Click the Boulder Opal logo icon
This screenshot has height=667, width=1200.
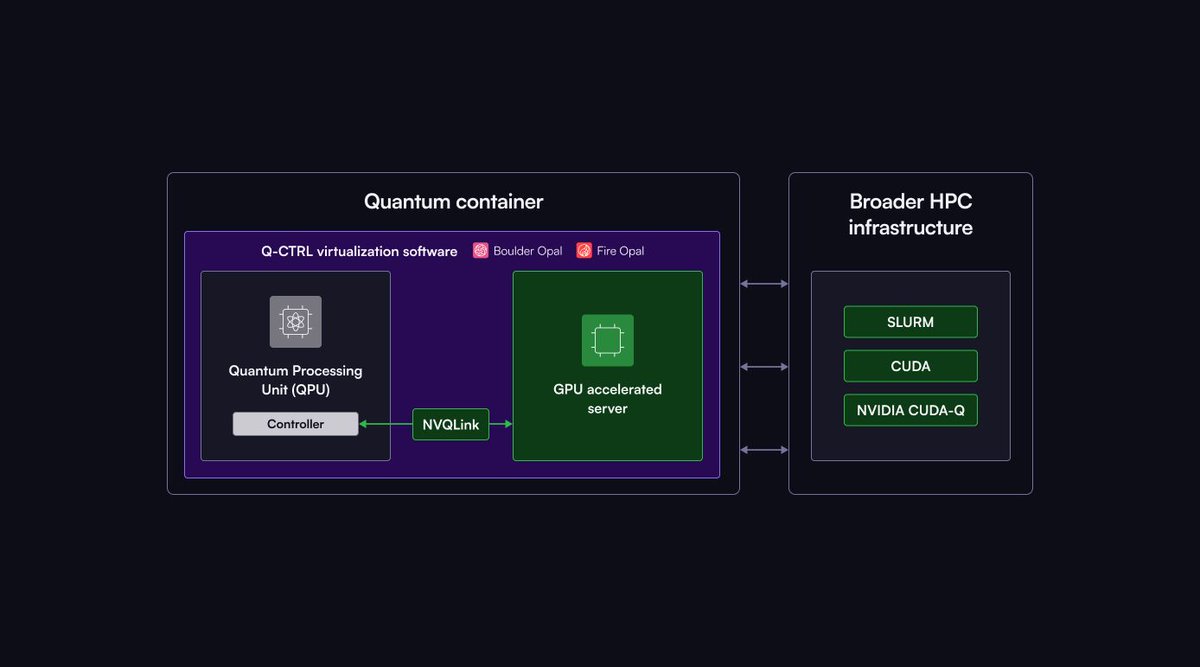click(x=481, y=251)
